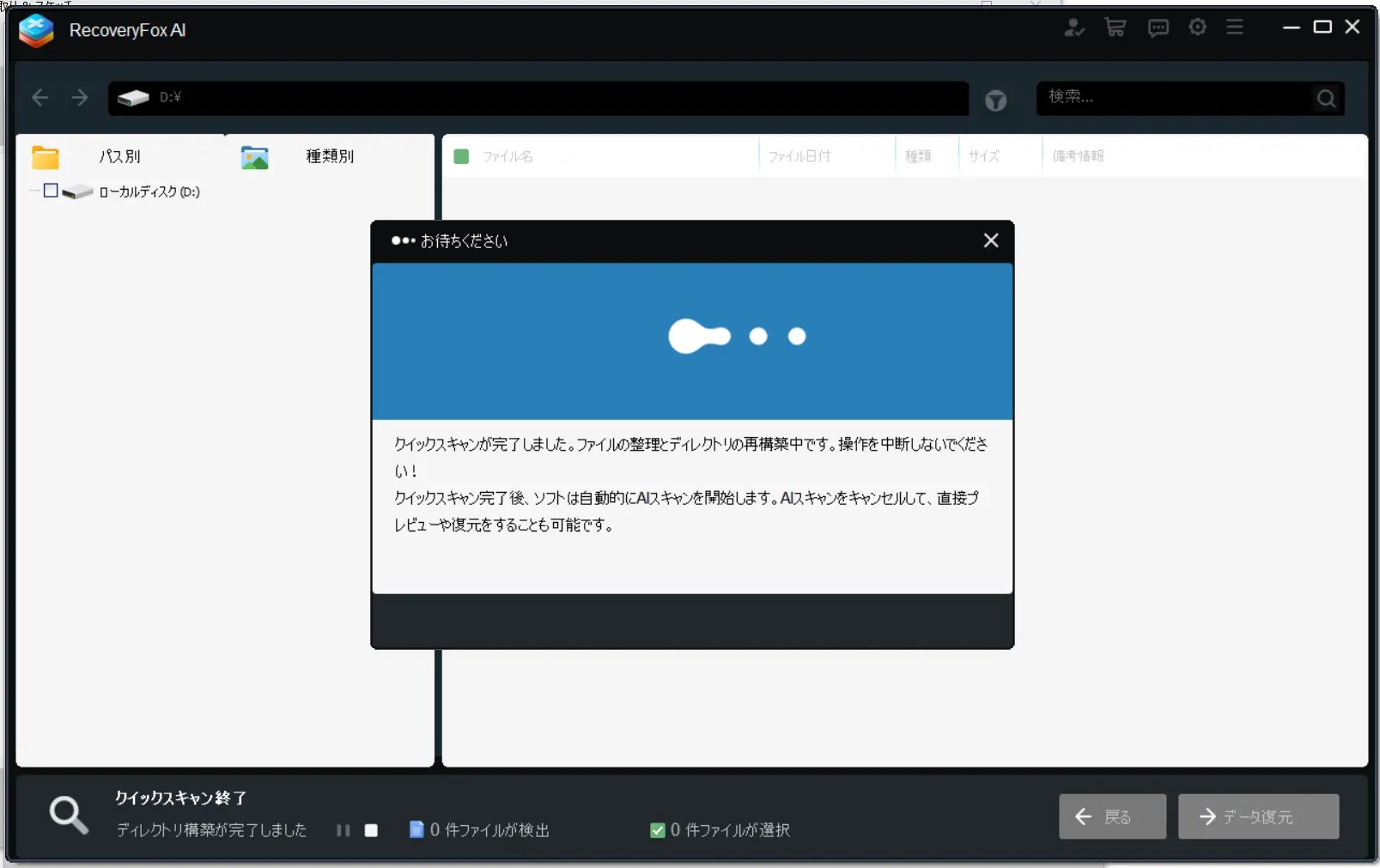The width and height of the screenshot is (1380, 868).
Task: Select the ローカルディスク (D:) tree item
Action: [x=149, y=191]
